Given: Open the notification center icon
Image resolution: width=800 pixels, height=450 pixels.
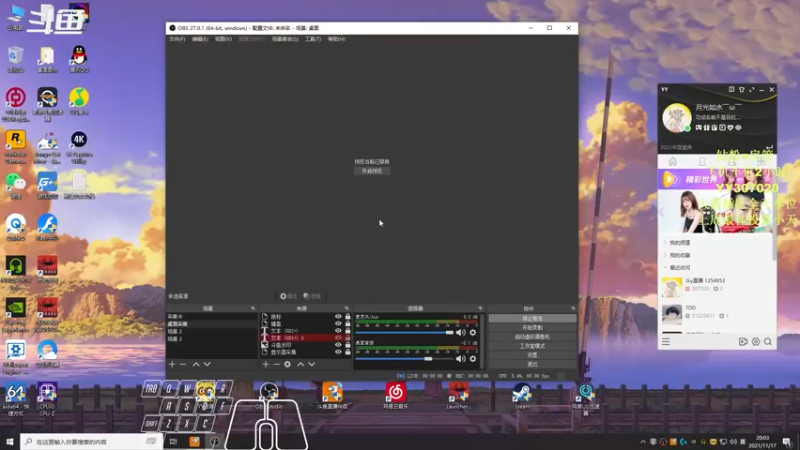Looking at the screenshot, I should pos(787,441).
